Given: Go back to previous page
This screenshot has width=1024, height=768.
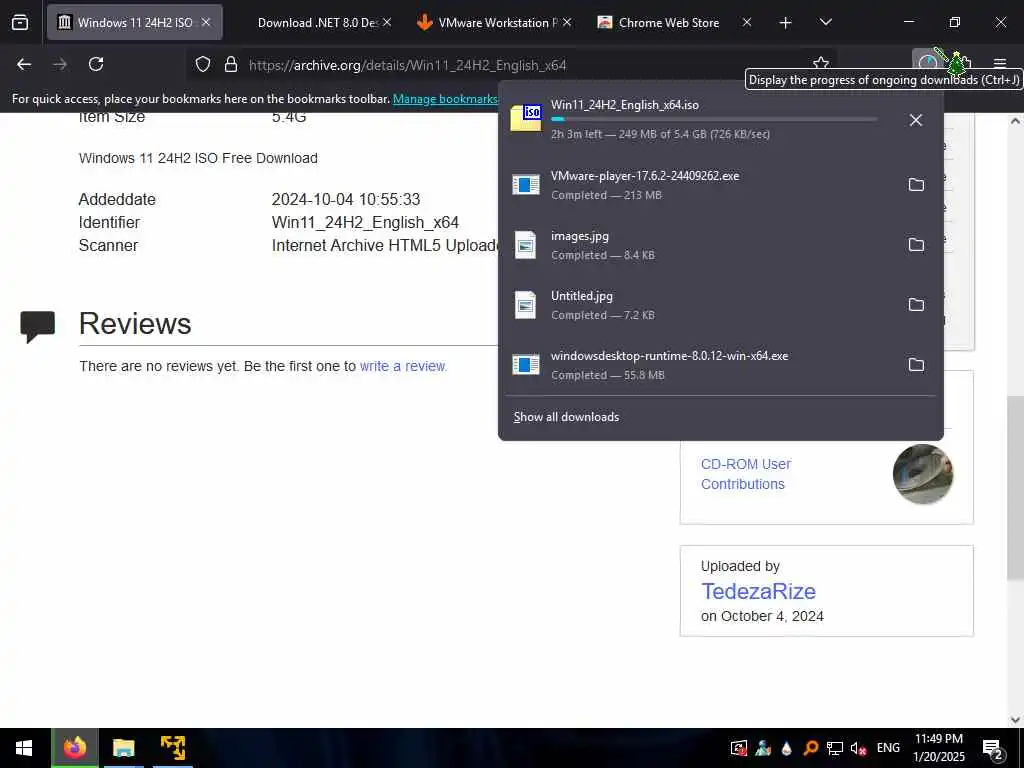Looking at the screenshot, I should tap(24, 64).
